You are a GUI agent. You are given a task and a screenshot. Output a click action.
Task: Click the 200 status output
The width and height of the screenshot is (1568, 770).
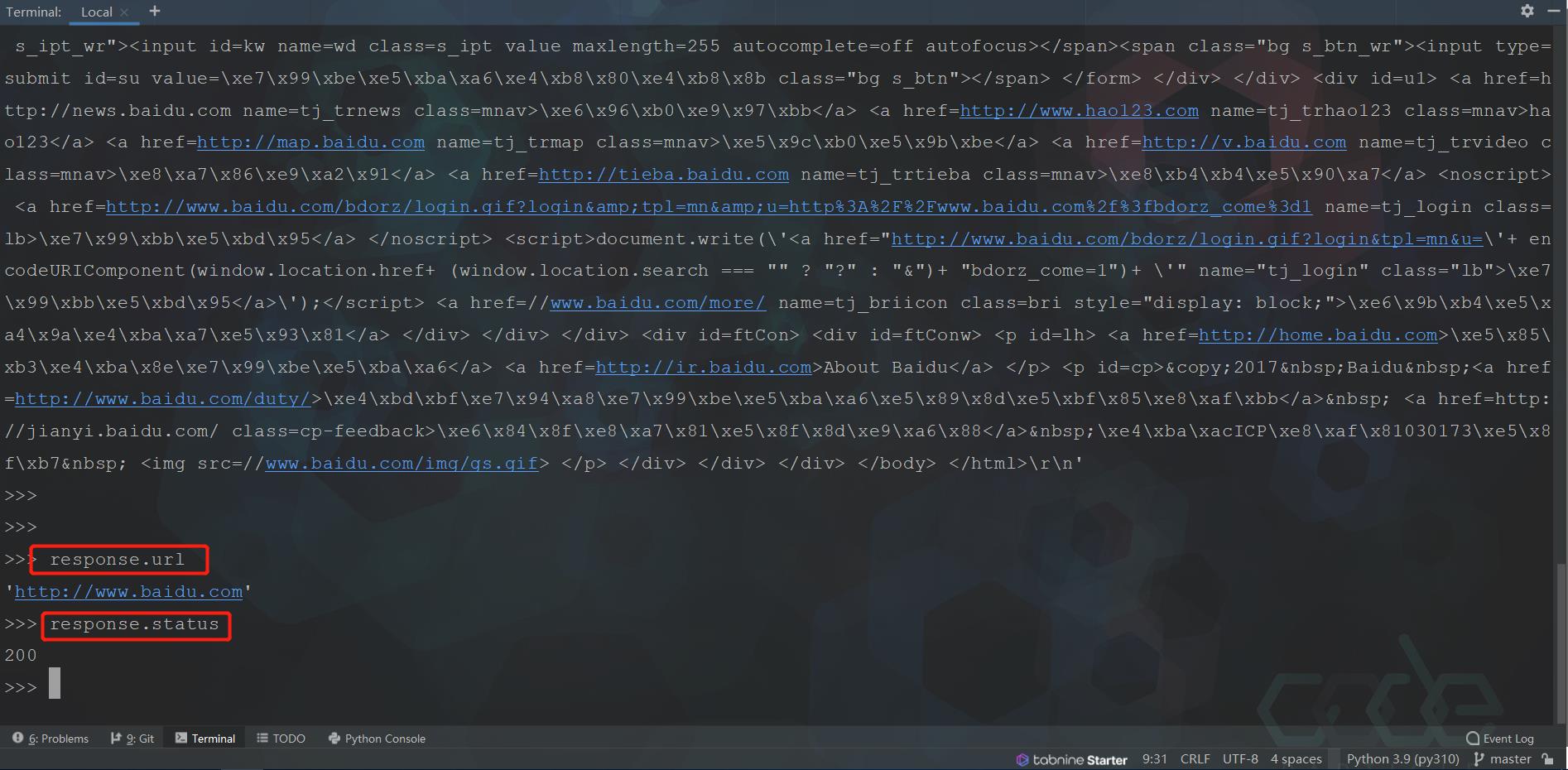click(x=21, y=656)
